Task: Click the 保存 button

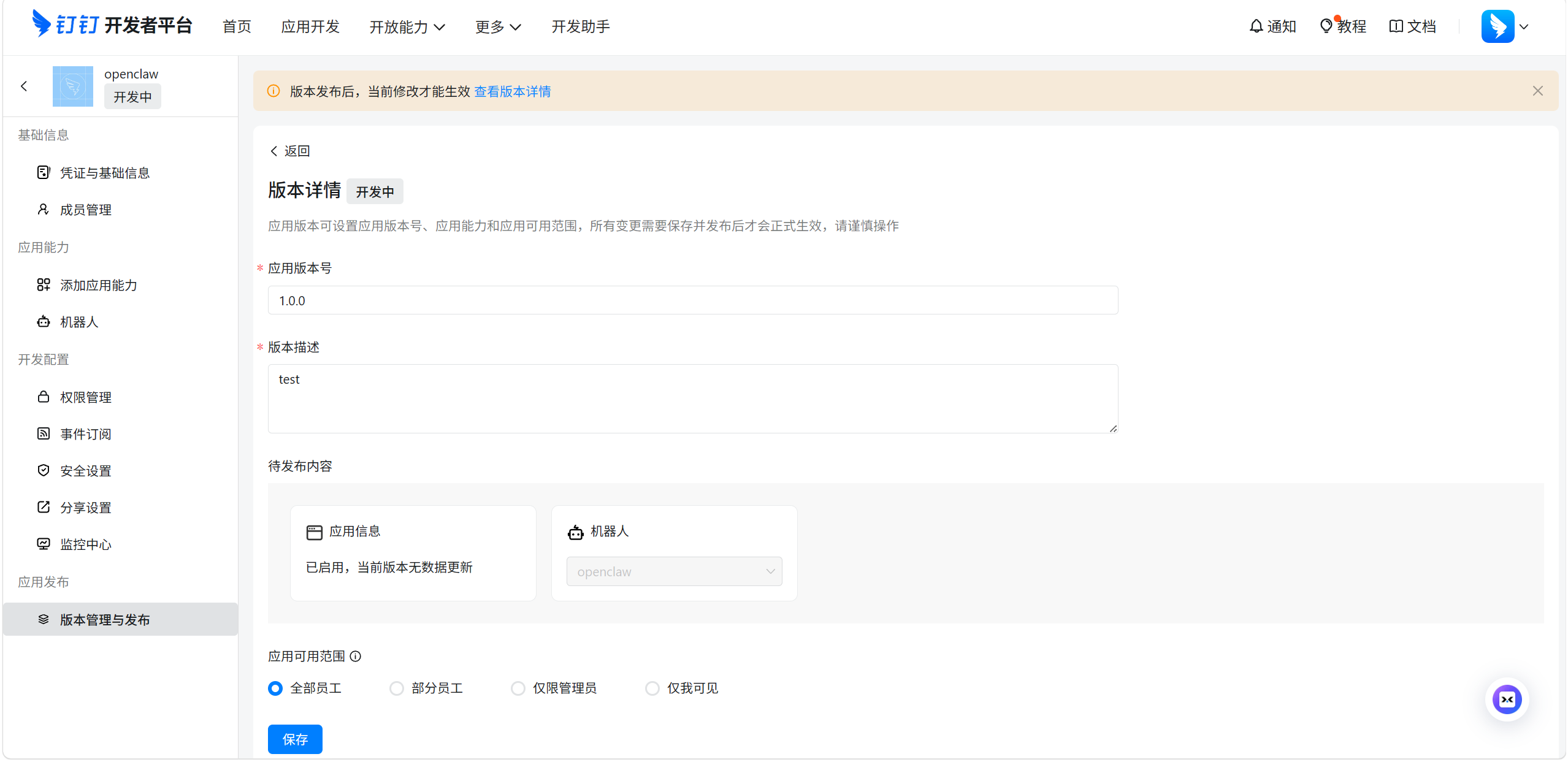Action: coord(295,739)
